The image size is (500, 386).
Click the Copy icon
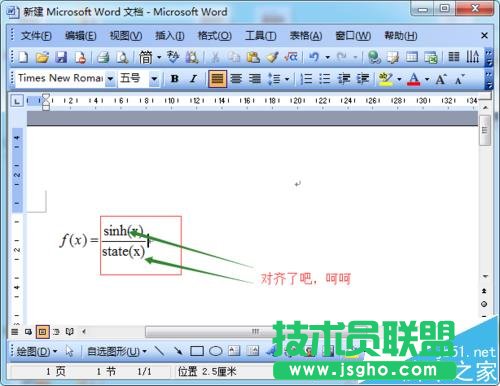click(x=234, y=57)
